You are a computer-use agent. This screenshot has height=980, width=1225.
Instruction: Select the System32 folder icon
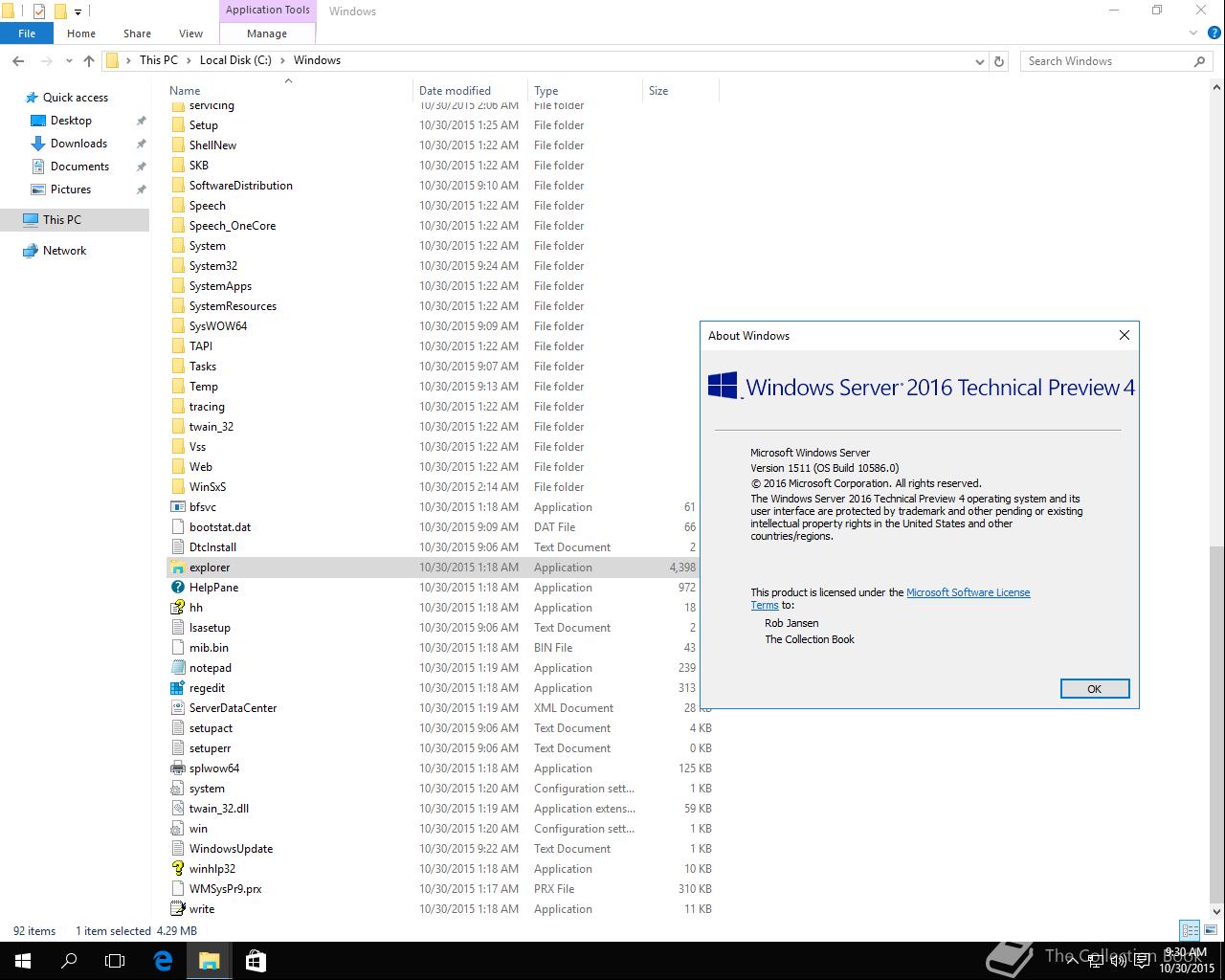tap(177, 266)
